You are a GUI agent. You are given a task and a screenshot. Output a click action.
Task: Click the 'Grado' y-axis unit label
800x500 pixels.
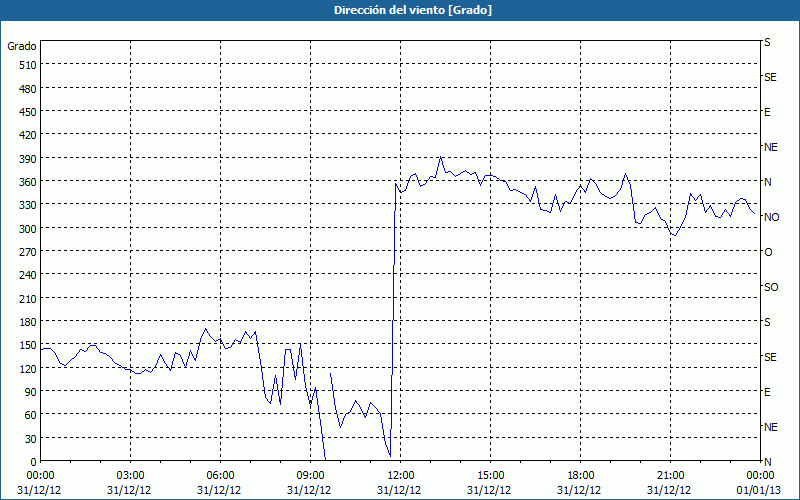click(22, 46)
